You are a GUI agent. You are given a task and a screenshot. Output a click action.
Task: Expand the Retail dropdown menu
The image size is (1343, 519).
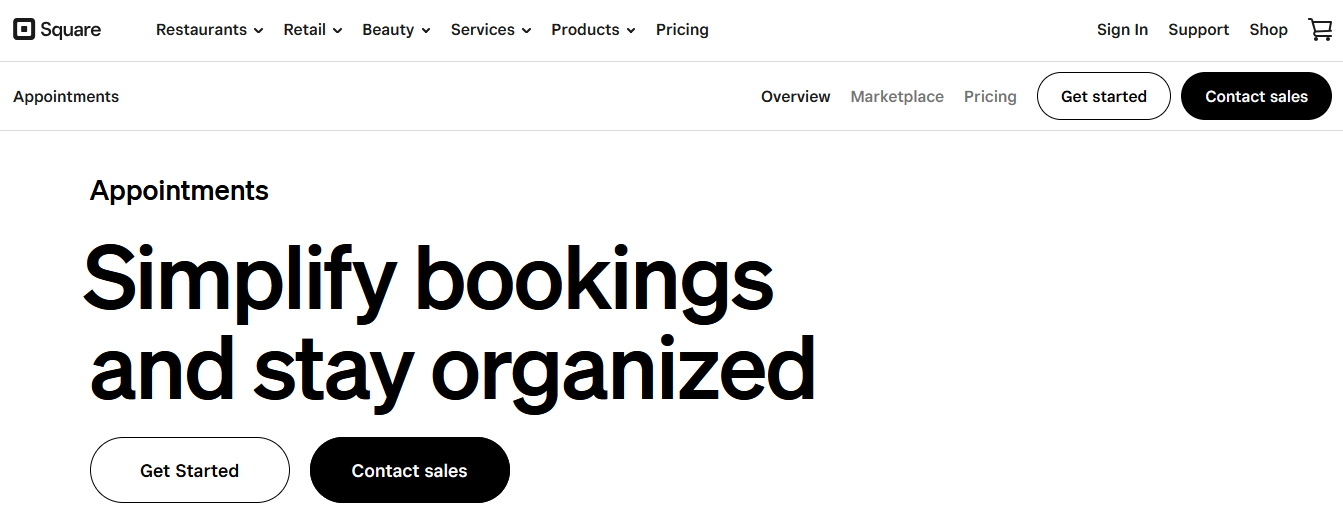point(313,30)
